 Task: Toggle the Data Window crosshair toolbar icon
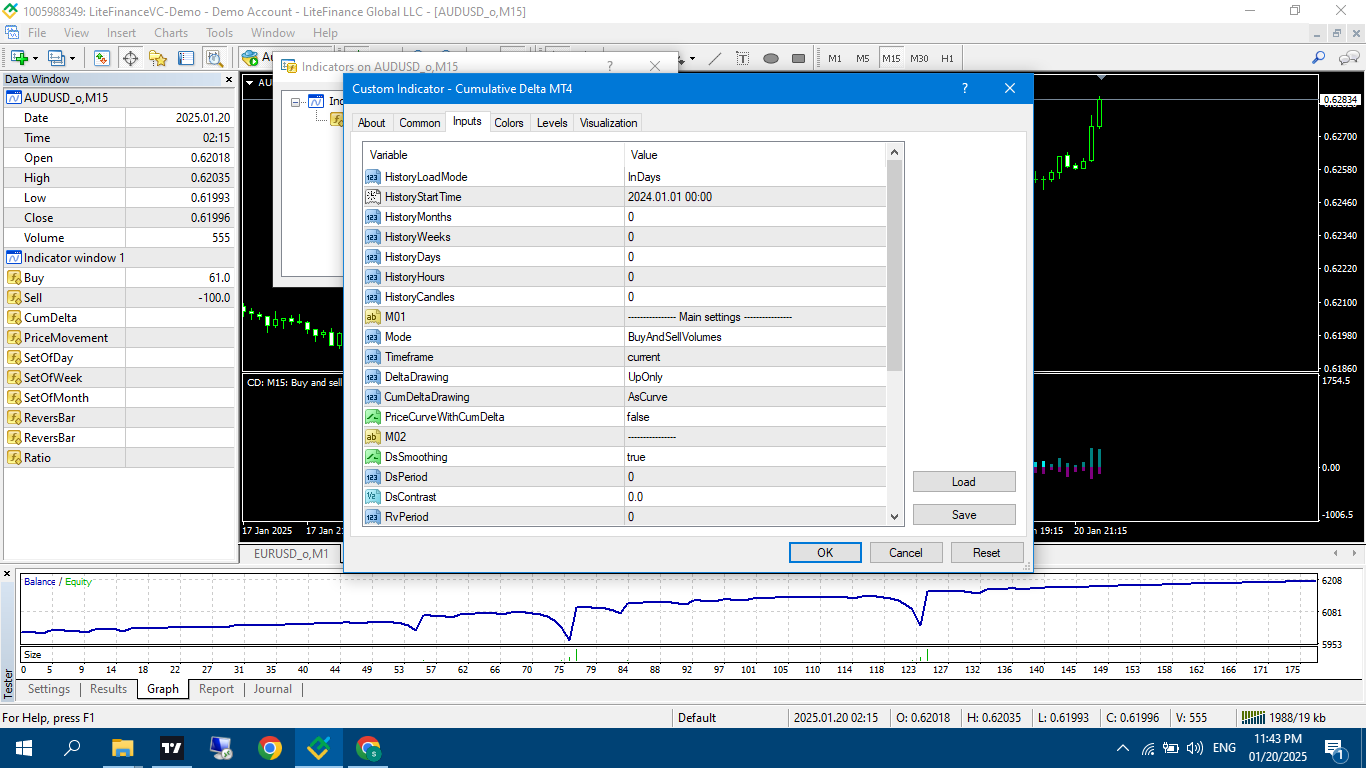(x=130, y=58)
